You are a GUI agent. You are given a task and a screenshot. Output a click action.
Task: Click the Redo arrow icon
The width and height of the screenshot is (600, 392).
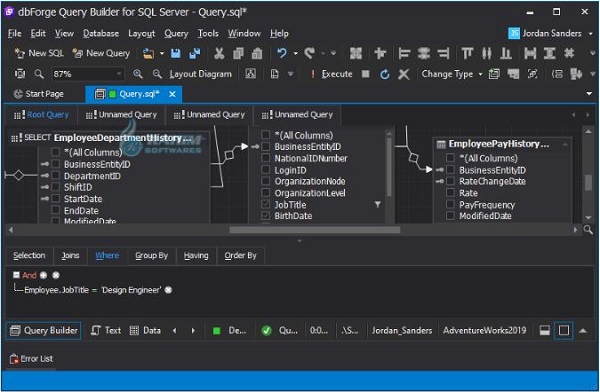pyautogui.click(x=310, y=53)
